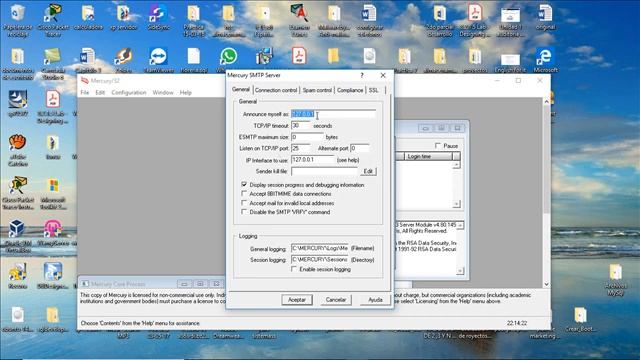Open the English for it desktop icon
This screenshot has height=360, width=640.
(x=510, y=59)
